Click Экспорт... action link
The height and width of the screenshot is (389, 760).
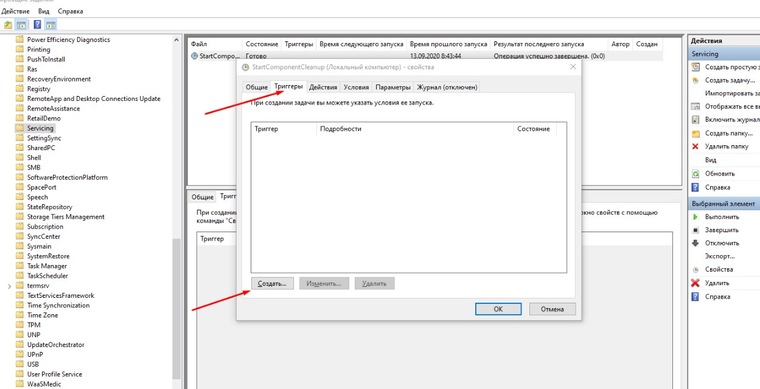720,256
